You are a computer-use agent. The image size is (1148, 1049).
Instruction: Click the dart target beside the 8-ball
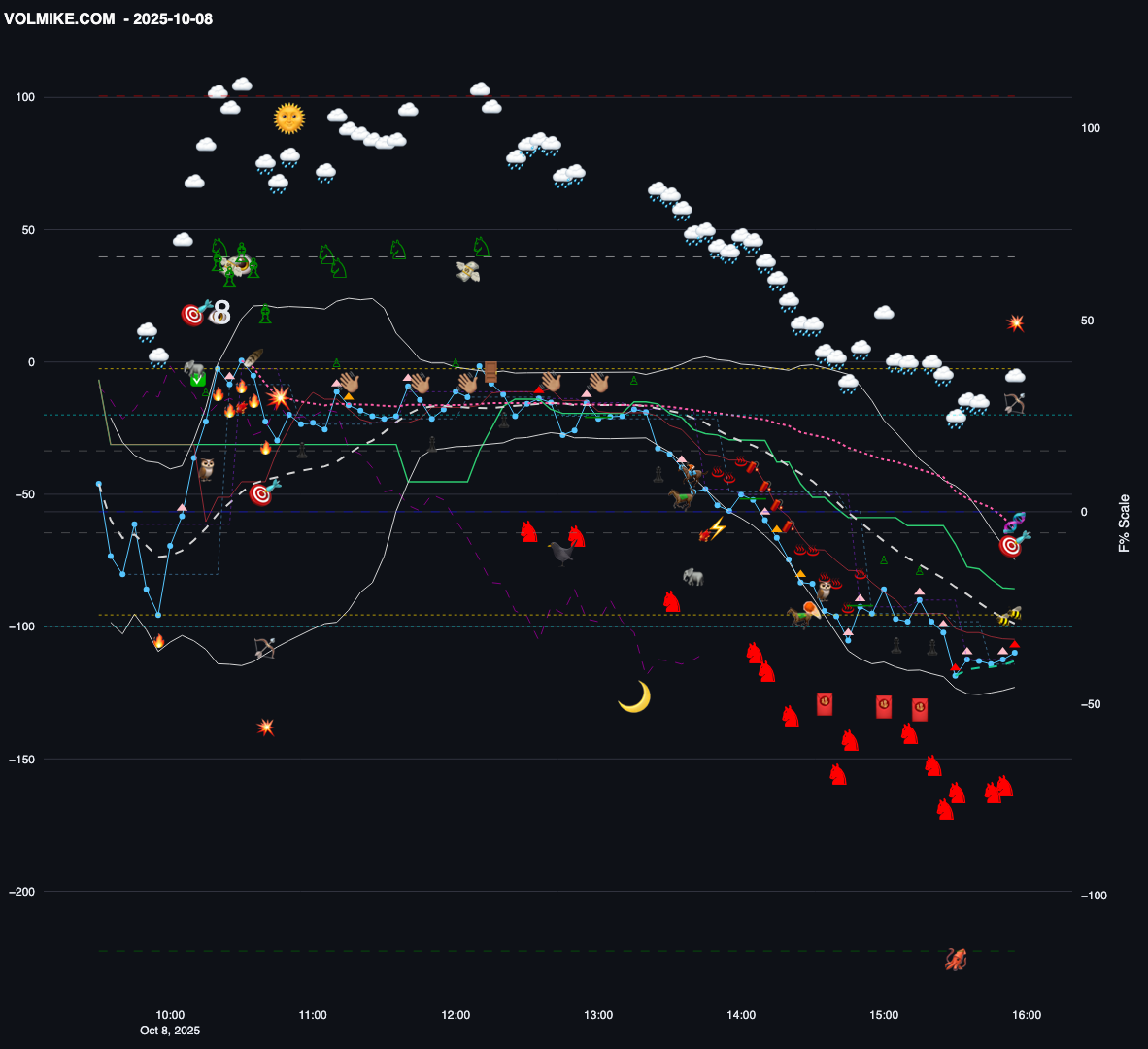point(195,314)
